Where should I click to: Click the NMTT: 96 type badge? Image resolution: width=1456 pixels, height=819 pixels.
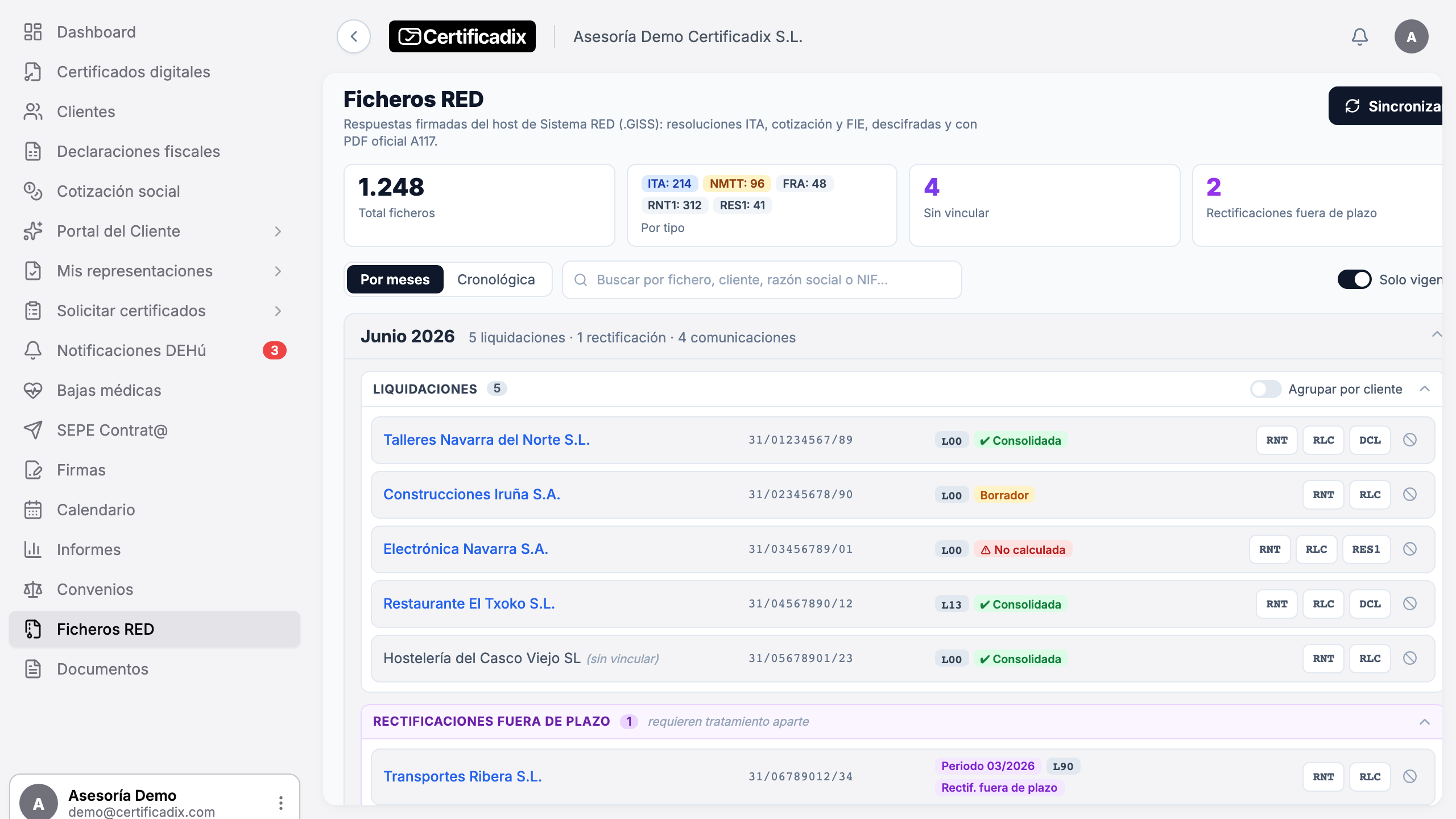coord(737,184)
